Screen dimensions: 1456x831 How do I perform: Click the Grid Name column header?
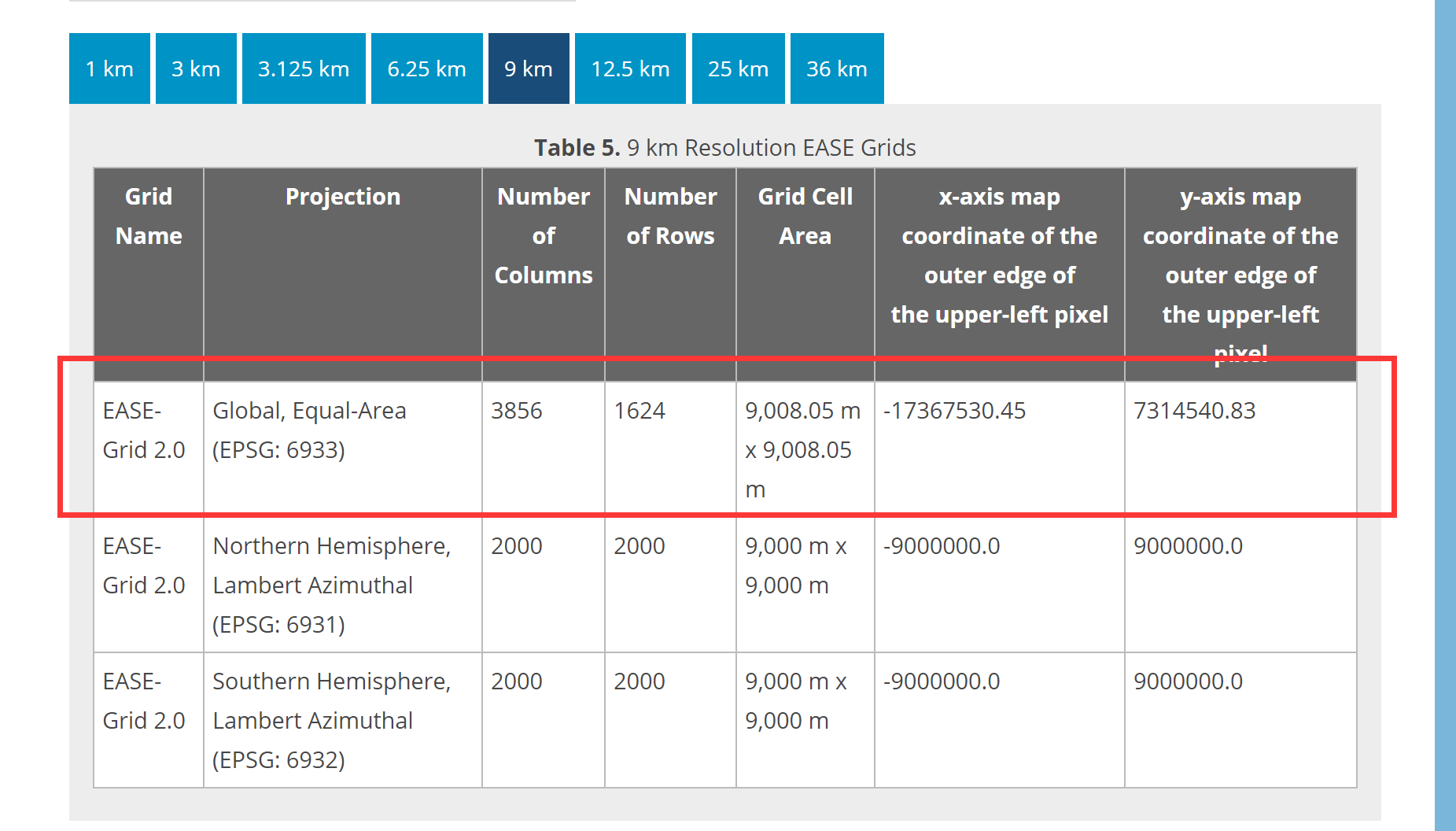click(x=148, y=216)
